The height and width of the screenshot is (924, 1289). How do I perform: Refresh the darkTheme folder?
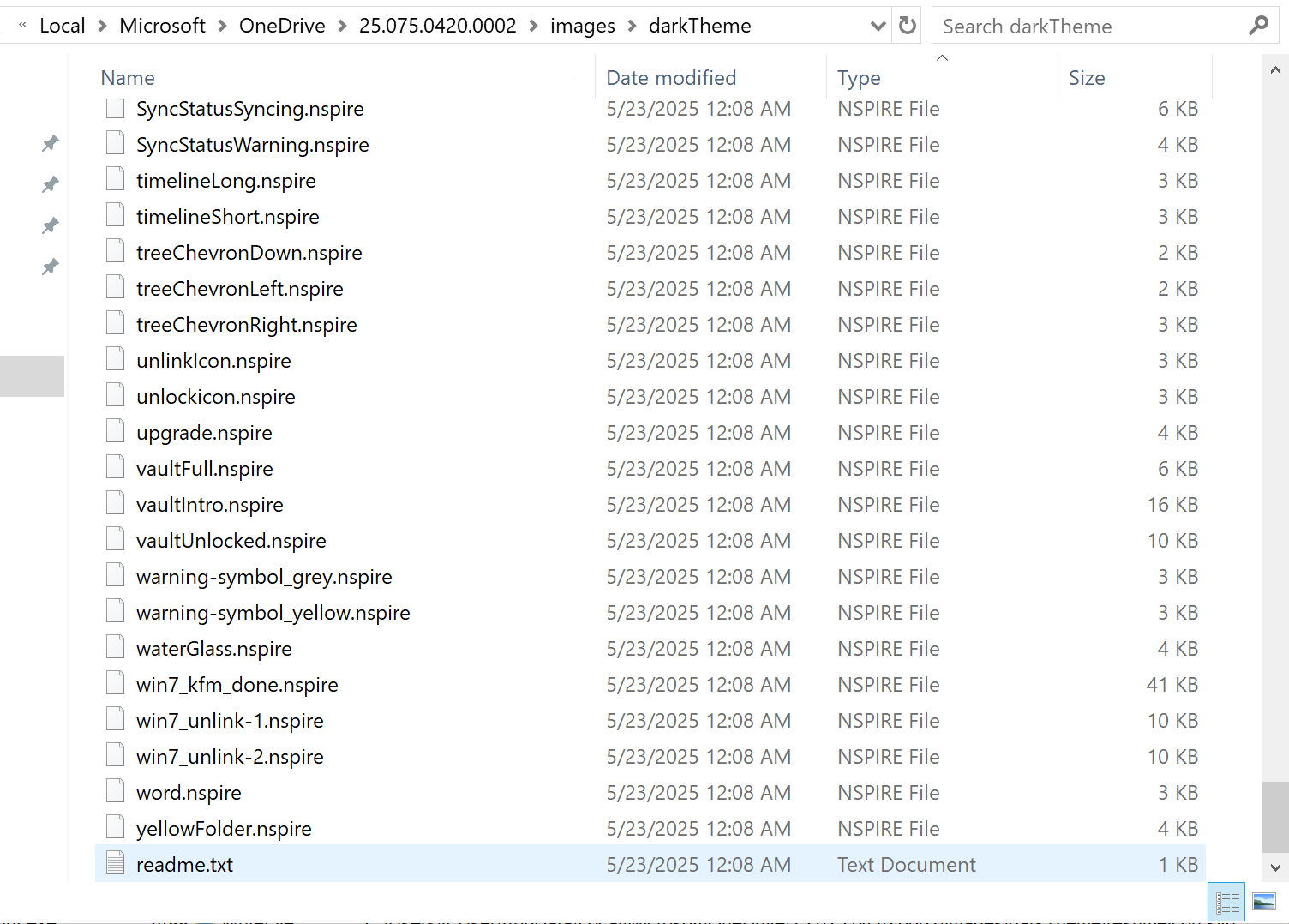[x=906, y=25]
